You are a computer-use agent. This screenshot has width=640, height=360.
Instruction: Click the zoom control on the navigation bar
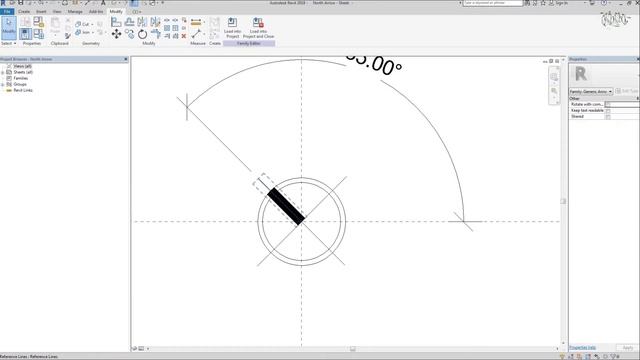coord(554,91)
